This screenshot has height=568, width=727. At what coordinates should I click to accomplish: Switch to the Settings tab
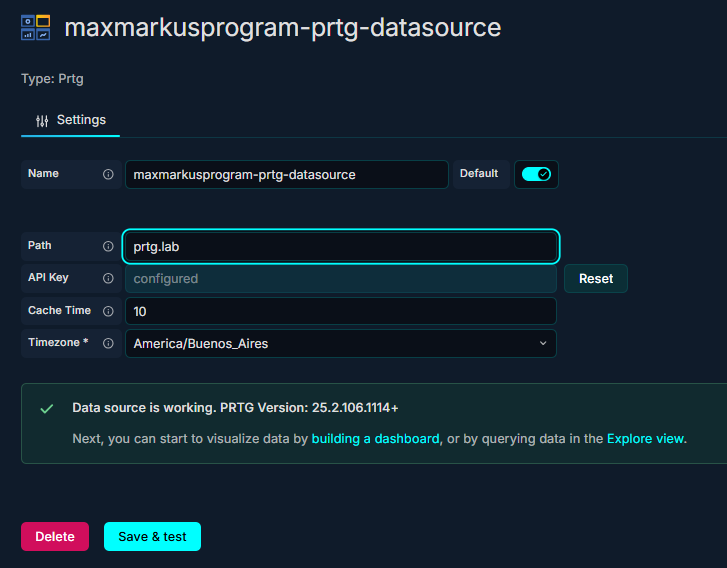(x=70, y=120)
